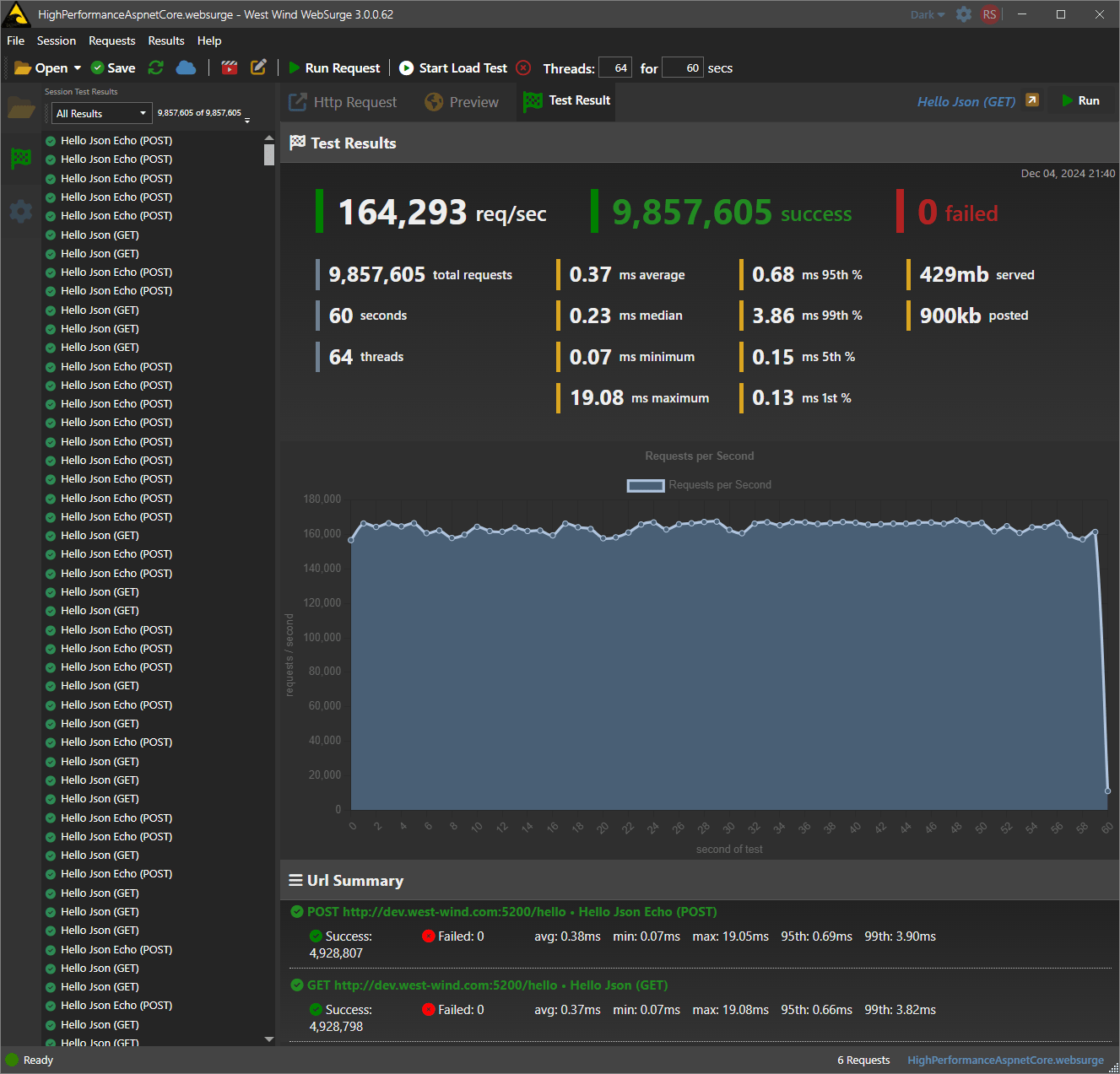
Task: Open the folder sidebar icon for requests
Action: click(x=21, y=107)
